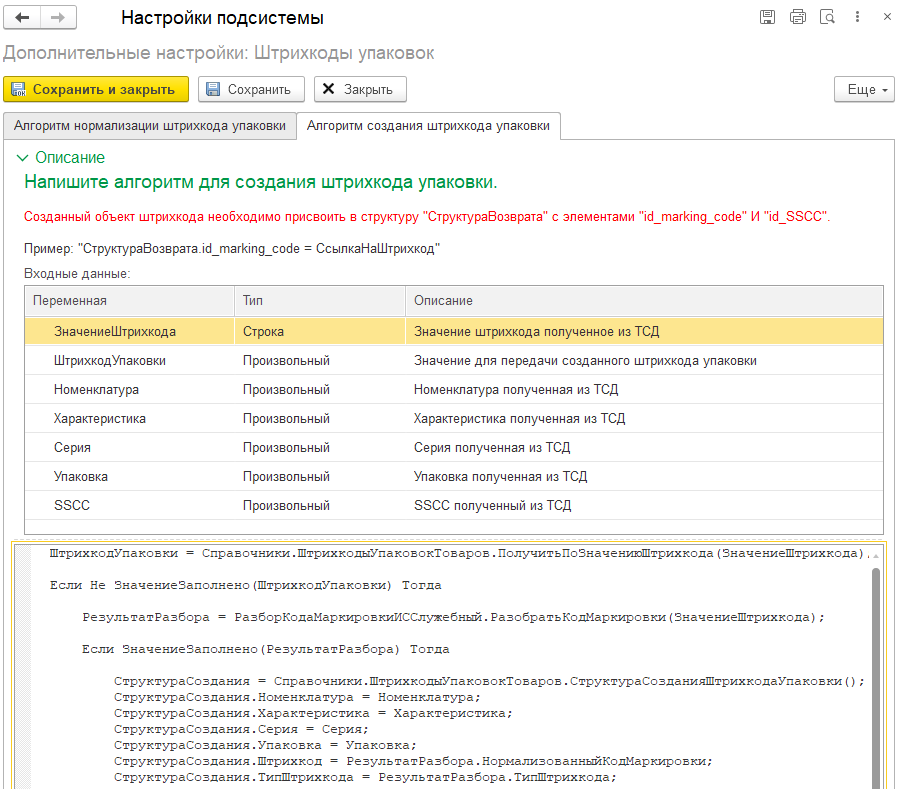900x789 pixels.
Task: Open the 'Еще' dropdown menu
Action: [864, 90]
